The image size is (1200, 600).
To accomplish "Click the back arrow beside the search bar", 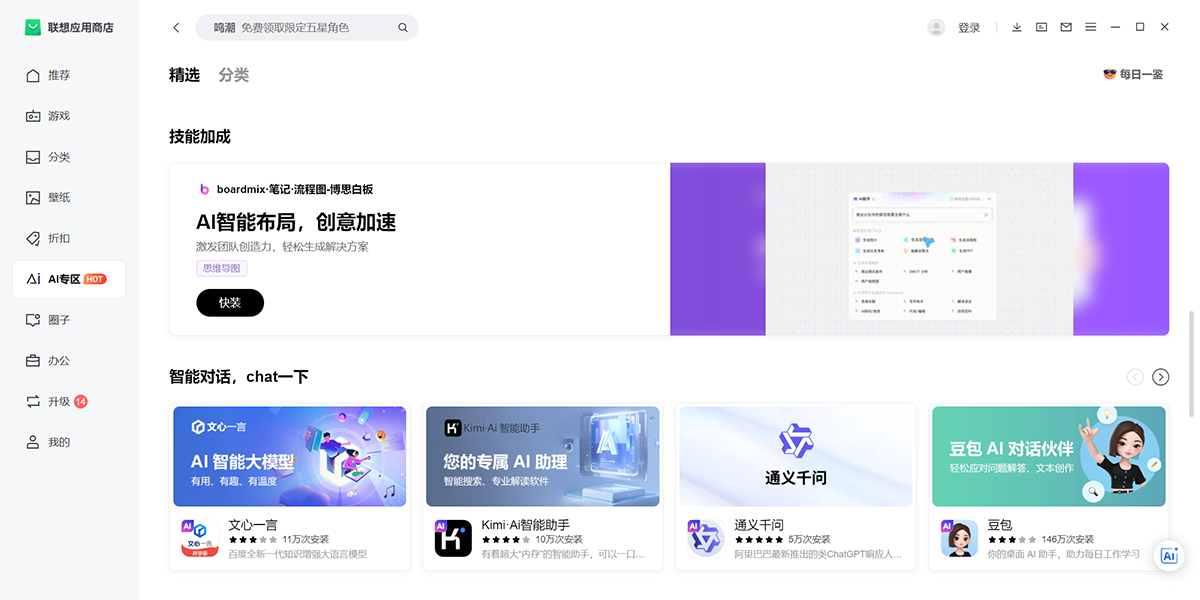I will coord(176,27).
